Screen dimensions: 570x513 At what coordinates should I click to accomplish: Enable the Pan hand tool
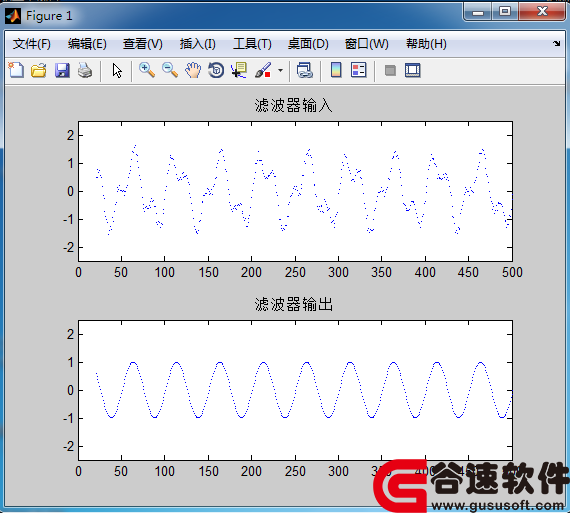tap(193, 70)
